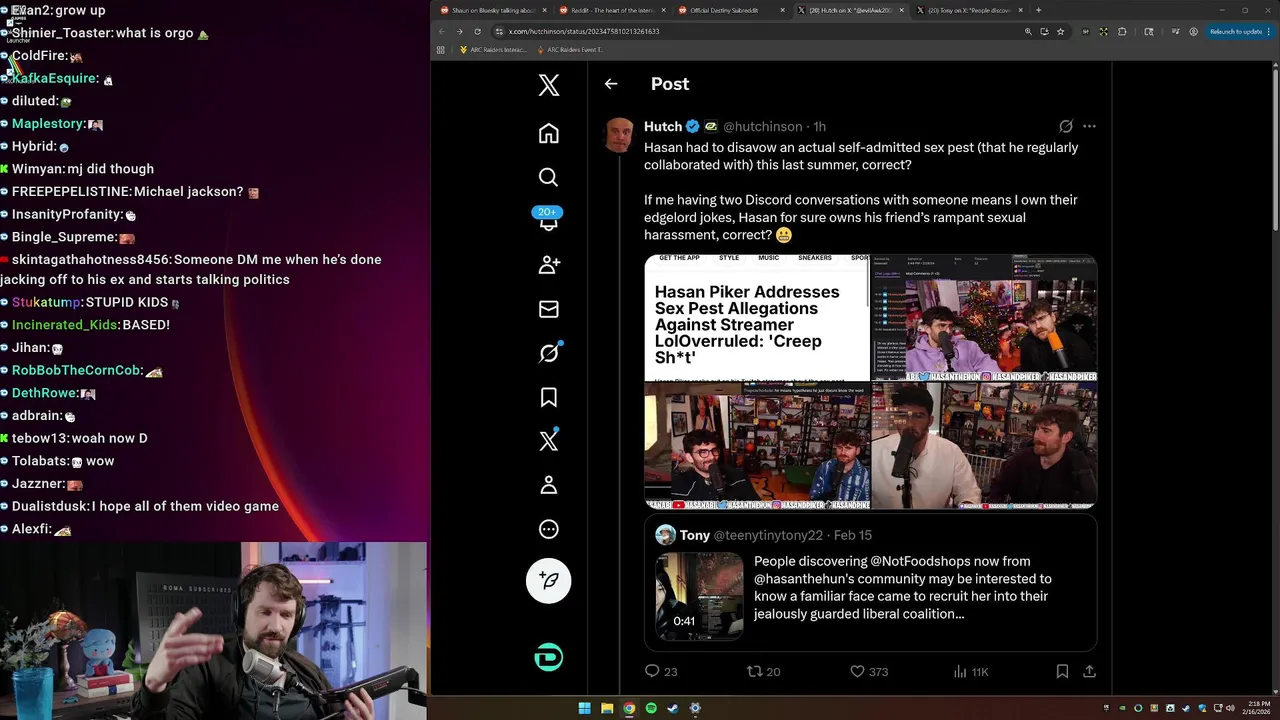Open the More circle menu in sidebar
This screenshot has width=1280, height=720.
point(548,529)
